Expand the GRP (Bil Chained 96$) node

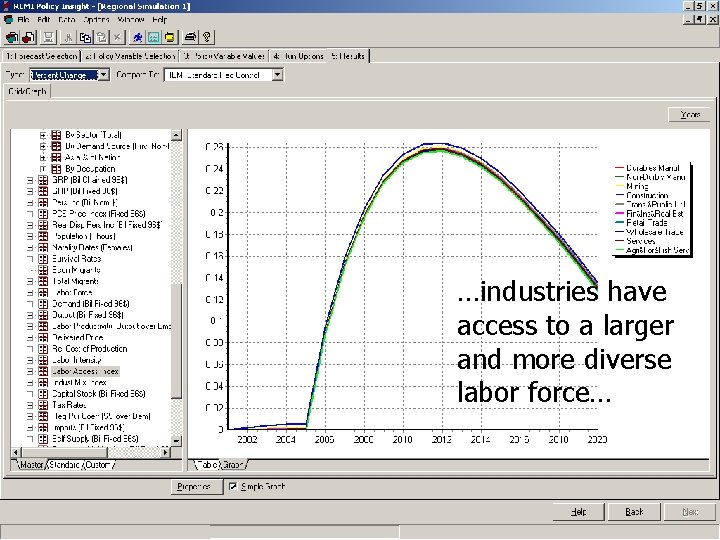pyautogui.click(x=30, y=180)
